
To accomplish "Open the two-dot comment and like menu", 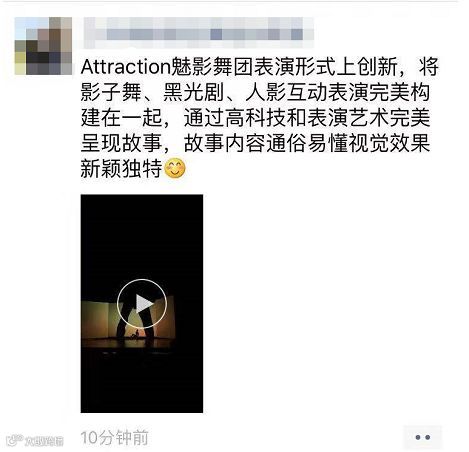I will tap(422, 437).
